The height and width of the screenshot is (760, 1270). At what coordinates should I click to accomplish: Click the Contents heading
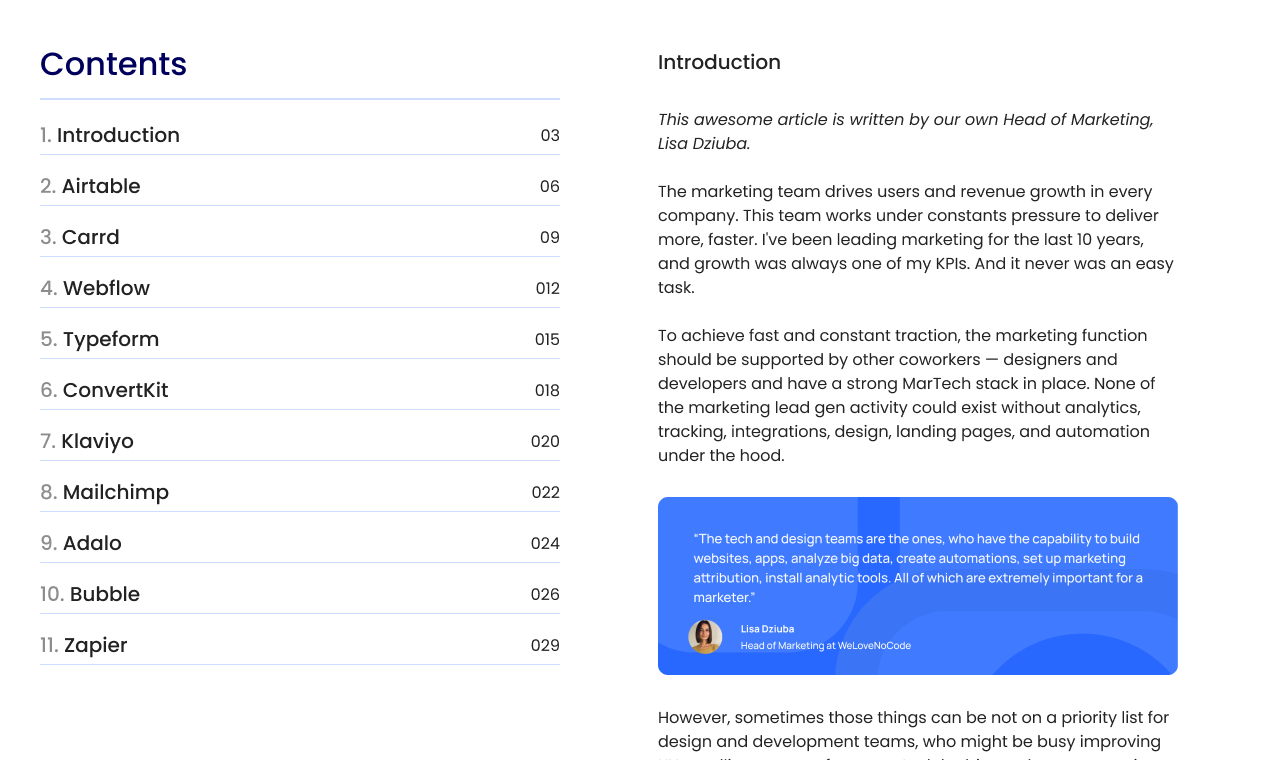[113, 64]
